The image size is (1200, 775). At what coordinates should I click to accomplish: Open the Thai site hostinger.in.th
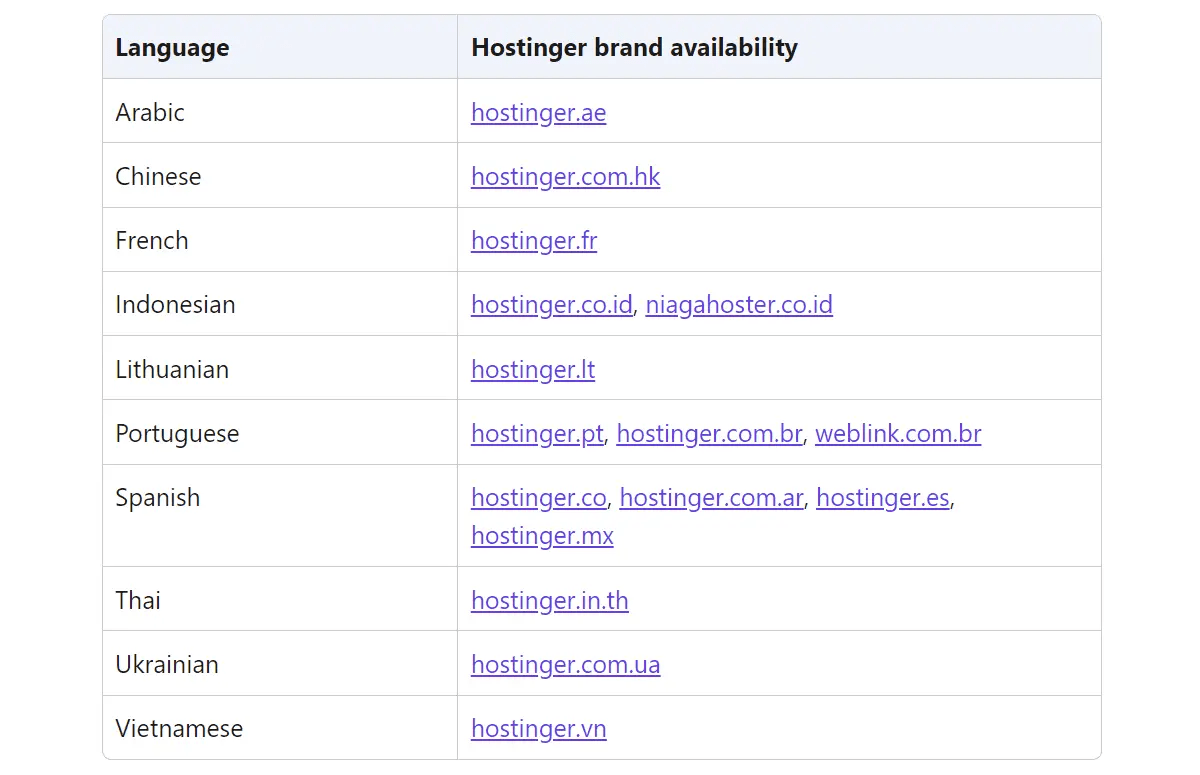[x=549, y=601]
